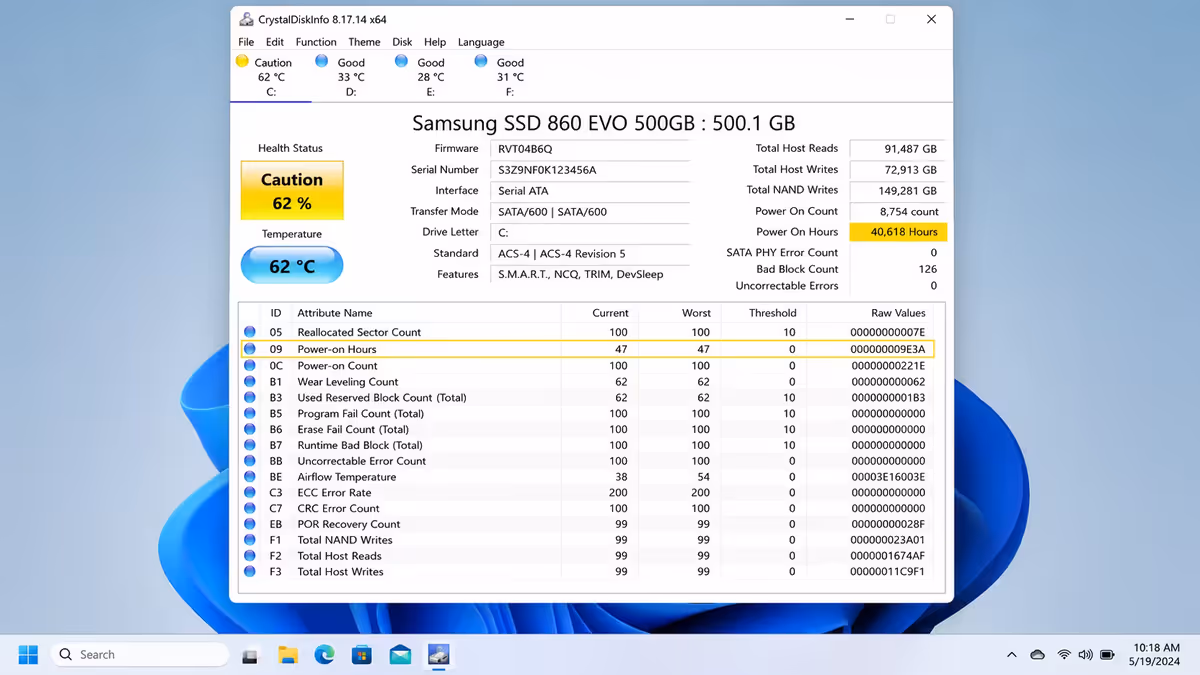Open the Theme menu

point(364,42)
